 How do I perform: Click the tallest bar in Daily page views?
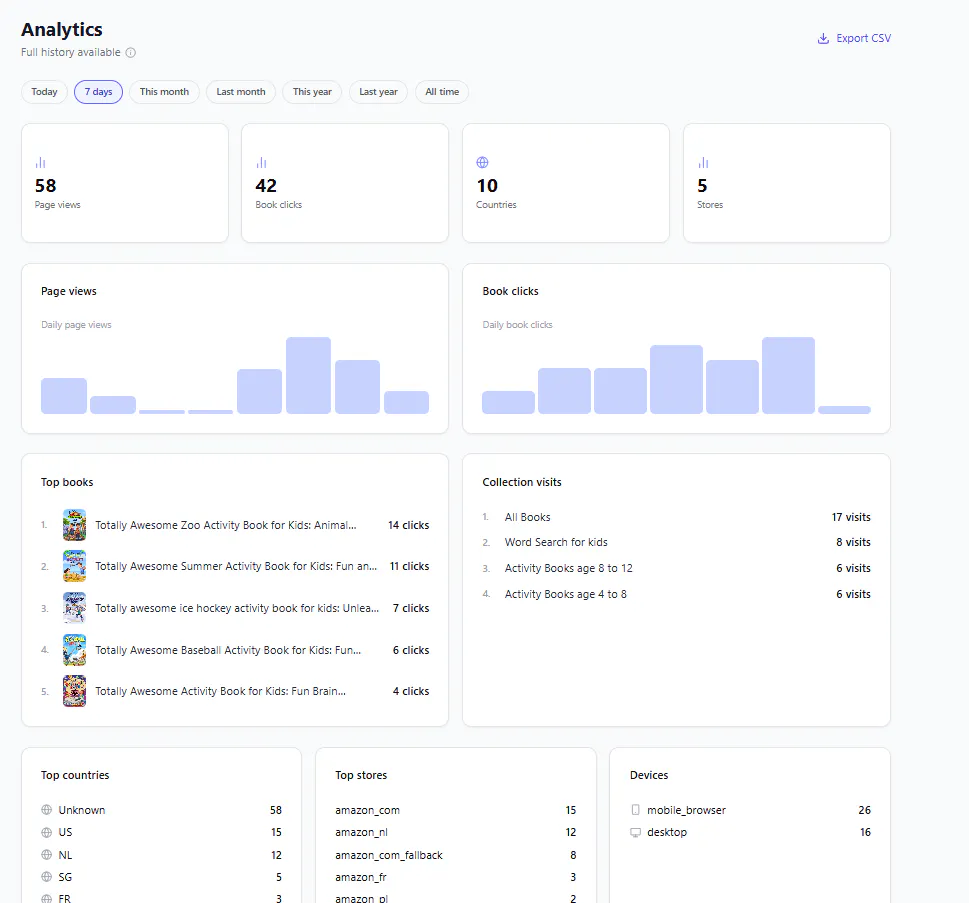tap(308, 375)
